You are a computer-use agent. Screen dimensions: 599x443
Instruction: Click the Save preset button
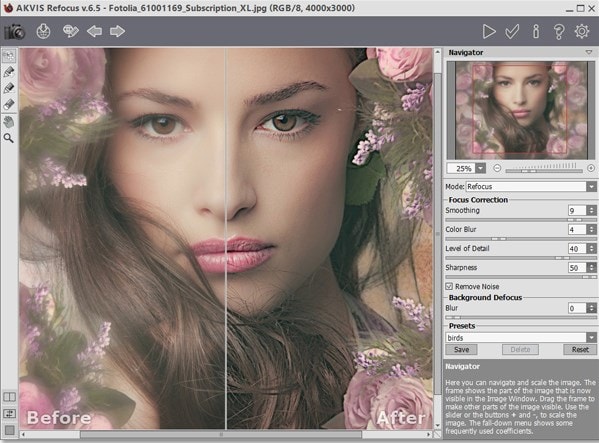point(461,349)
